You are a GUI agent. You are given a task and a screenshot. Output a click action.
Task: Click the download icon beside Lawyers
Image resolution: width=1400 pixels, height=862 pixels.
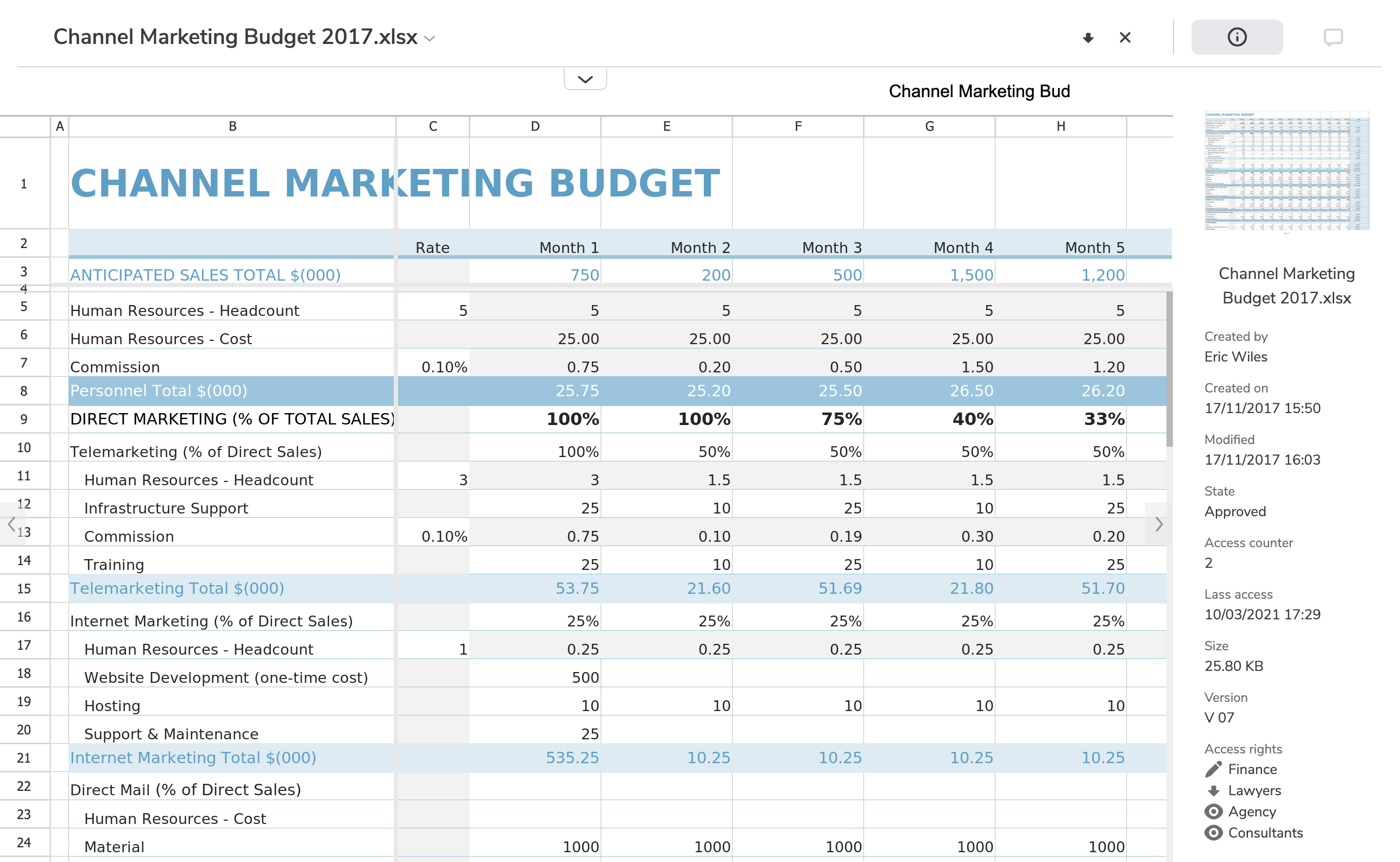[1213, 790]
